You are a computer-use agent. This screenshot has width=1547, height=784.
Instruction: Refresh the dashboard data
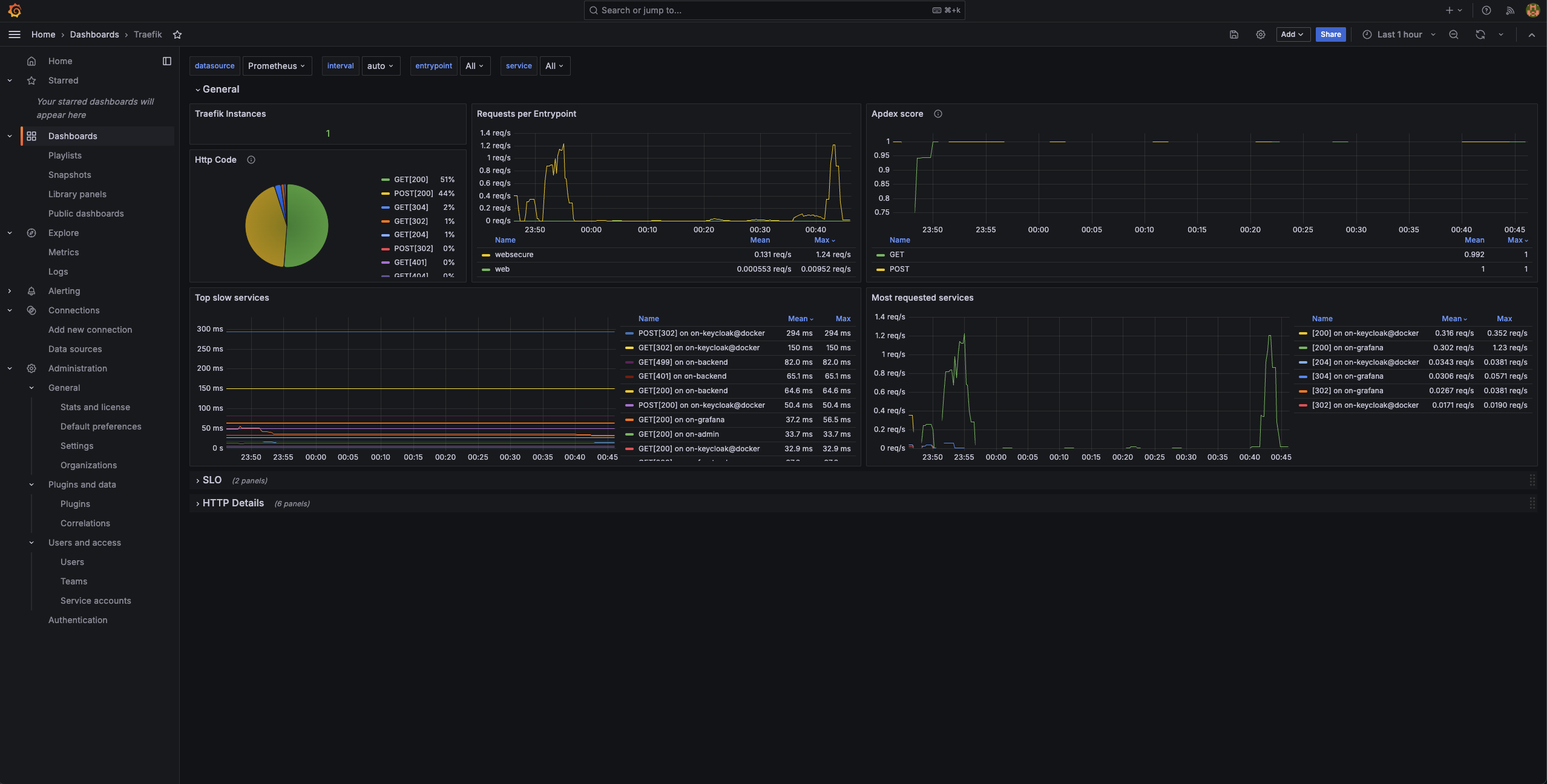pos(1479,34)
